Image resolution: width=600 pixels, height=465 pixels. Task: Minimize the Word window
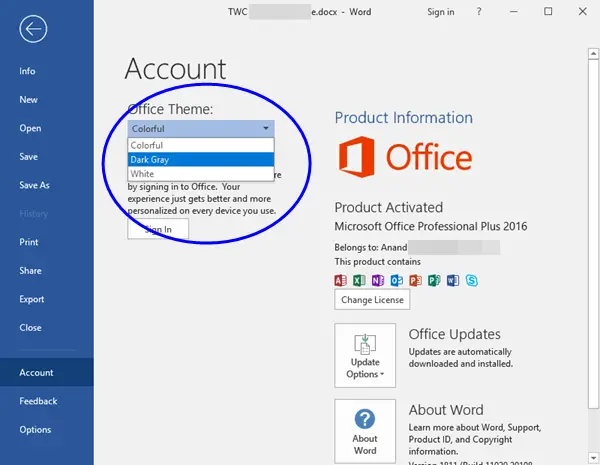(514, 12)
